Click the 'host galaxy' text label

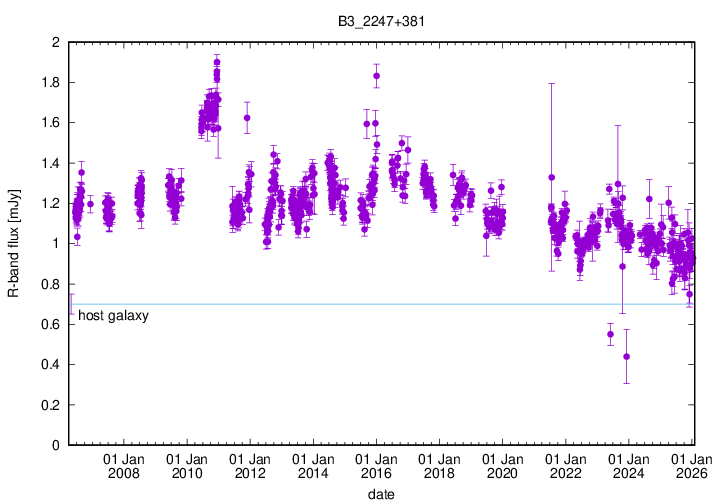click(113, 316)
